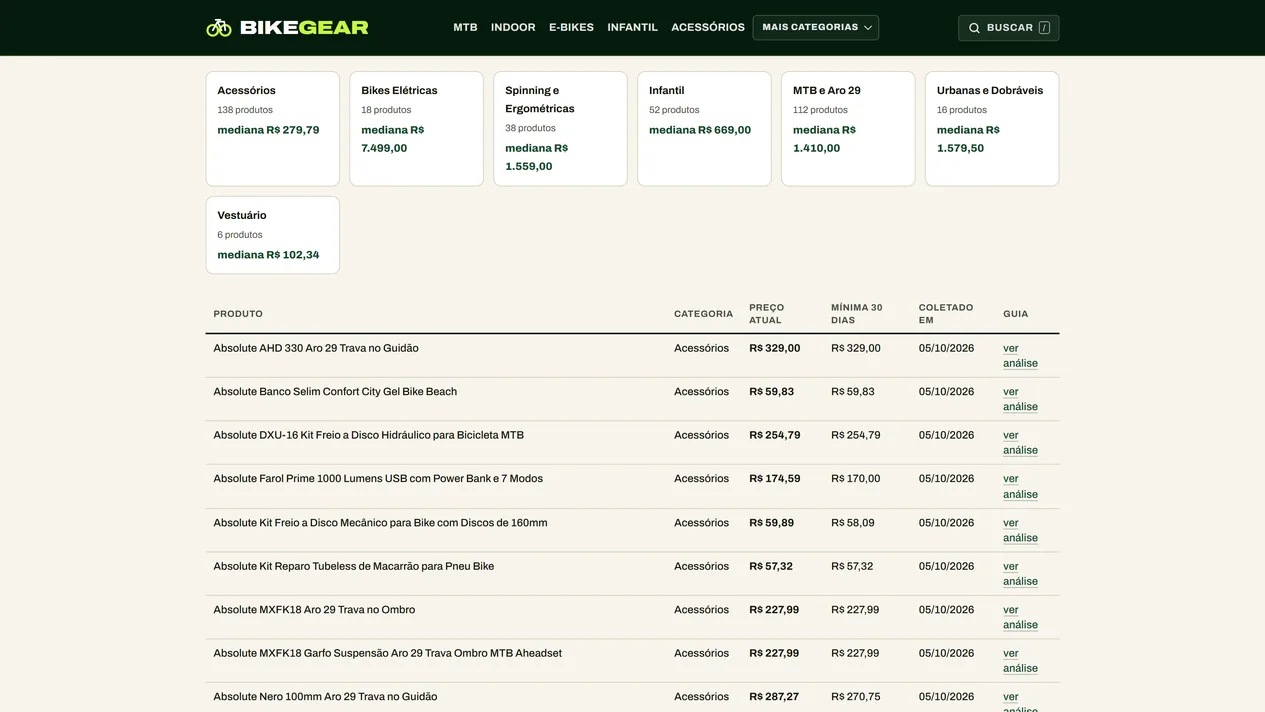The height and width of the screenshot is (712, 1265).
Task: Click the Buscar search button
Action: tap(1008, 28)
